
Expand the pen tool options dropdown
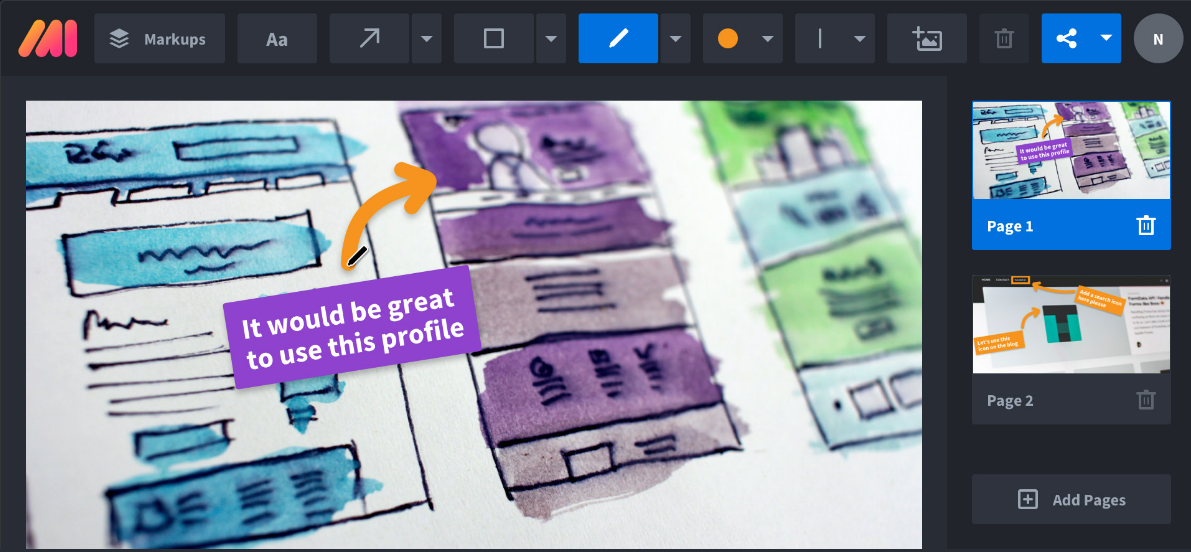pyautogui.click(x=675, y=38)
